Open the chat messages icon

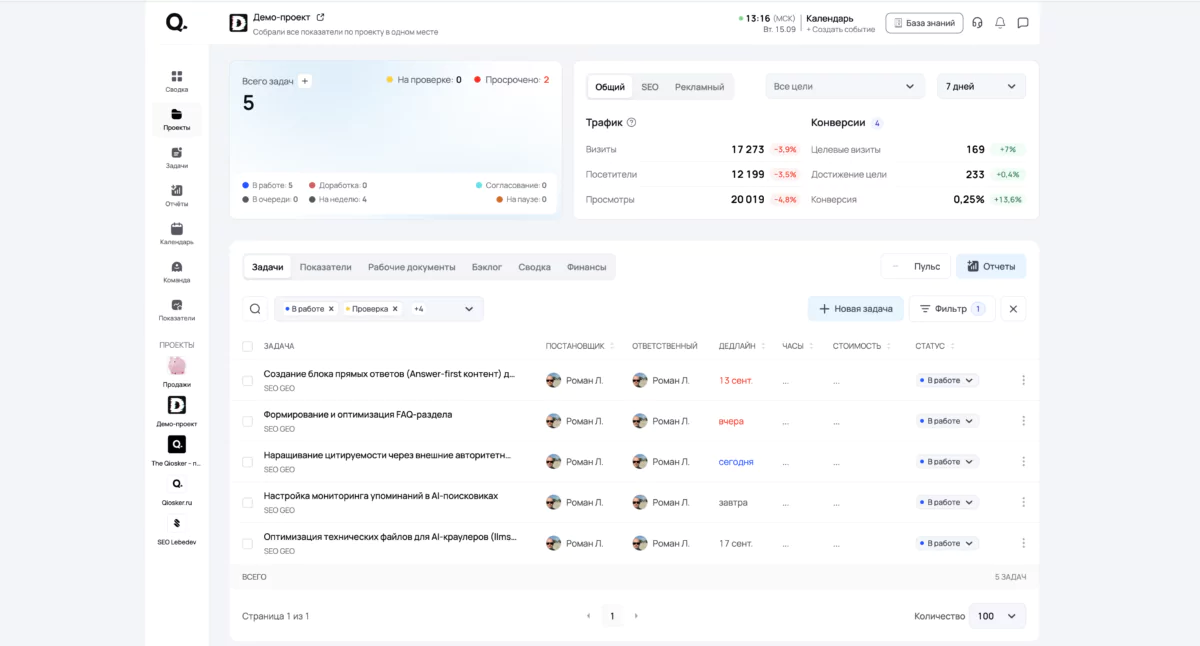click(1023, 23)
